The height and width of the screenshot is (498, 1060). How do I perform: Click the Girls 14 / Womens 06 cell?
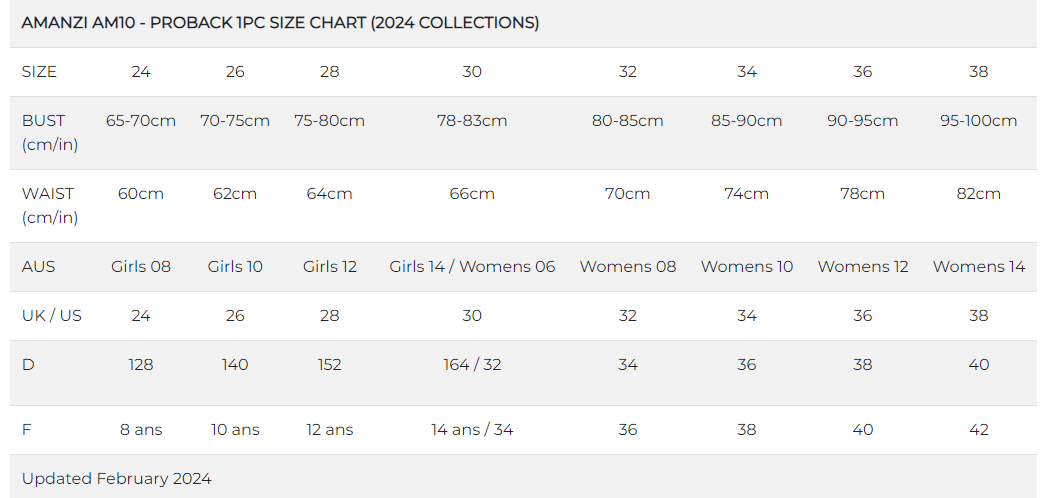pos(472,267)
